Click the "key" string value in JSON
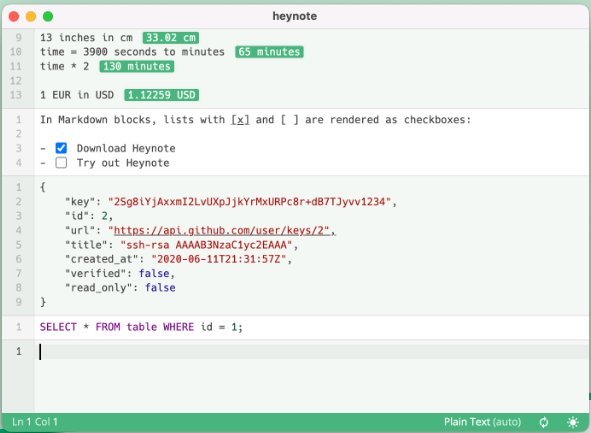This screenshot has height=433, width=591. 250,202
